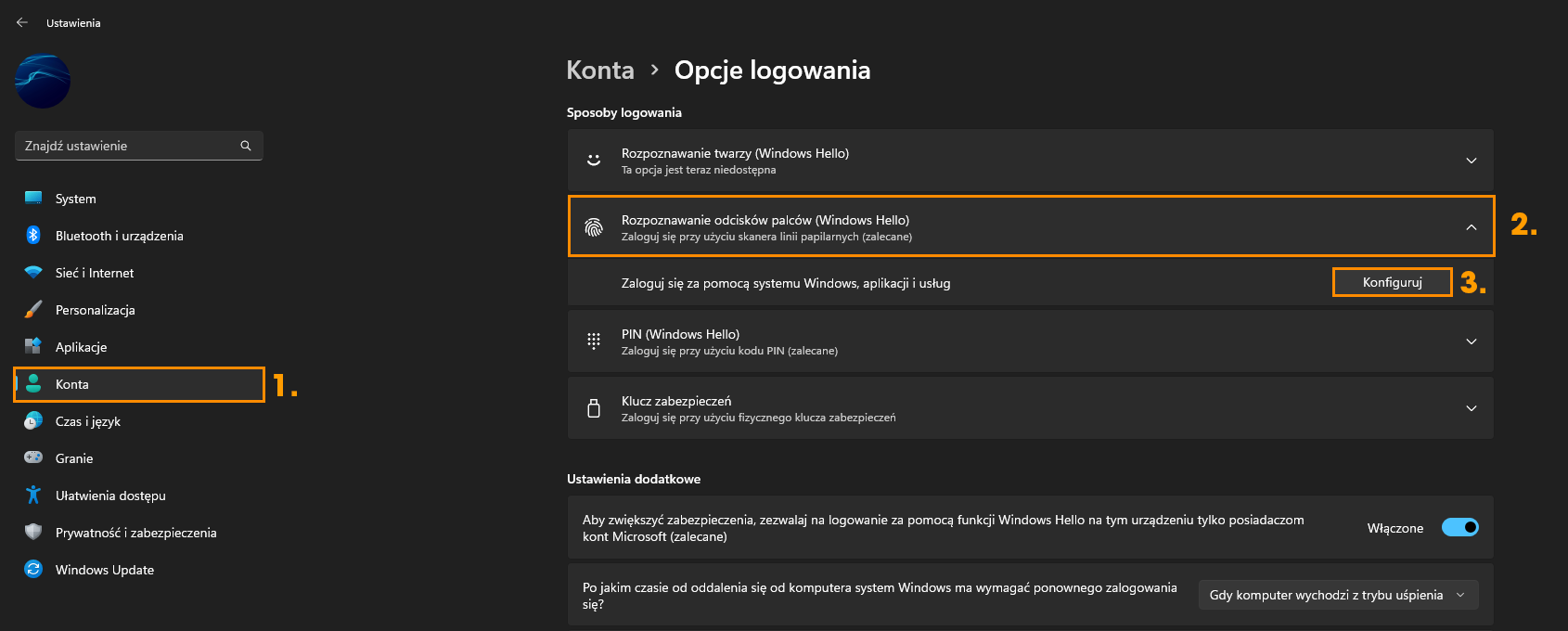Expand Klucz zabezpieczeń chevron

click(1472, 408)
